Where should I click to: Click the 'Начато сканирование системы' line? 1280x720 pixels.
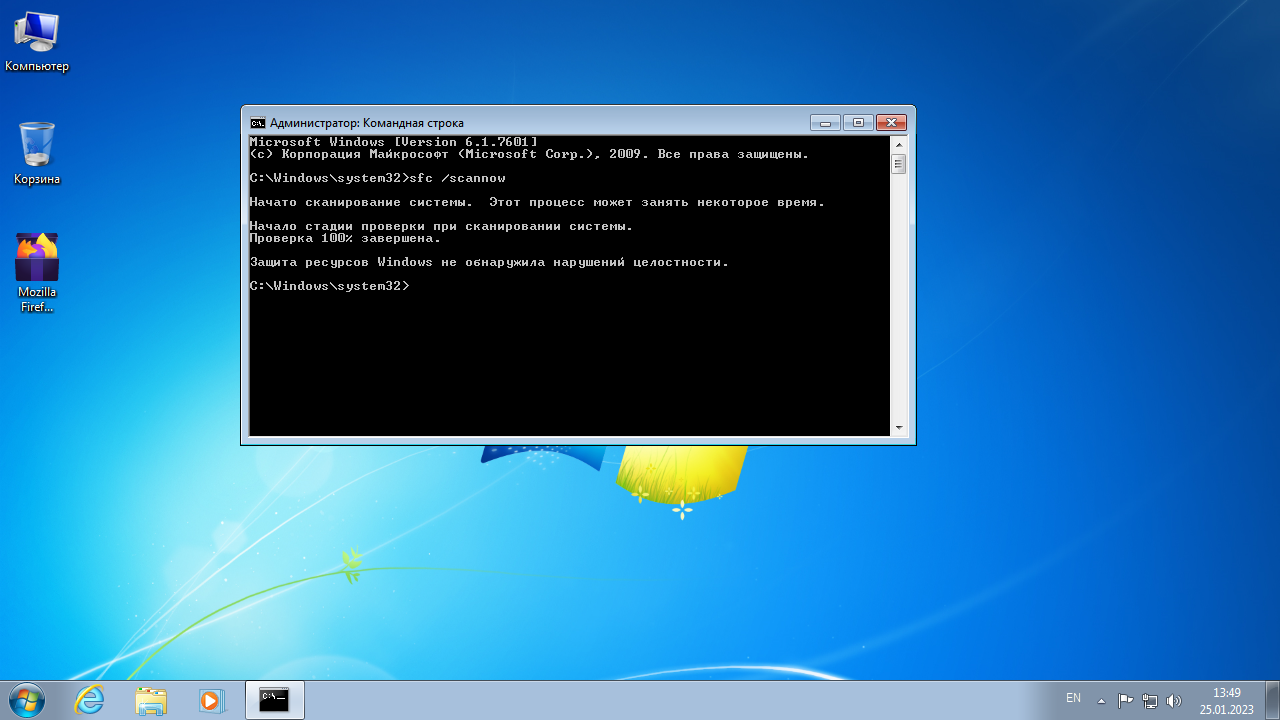537,202
